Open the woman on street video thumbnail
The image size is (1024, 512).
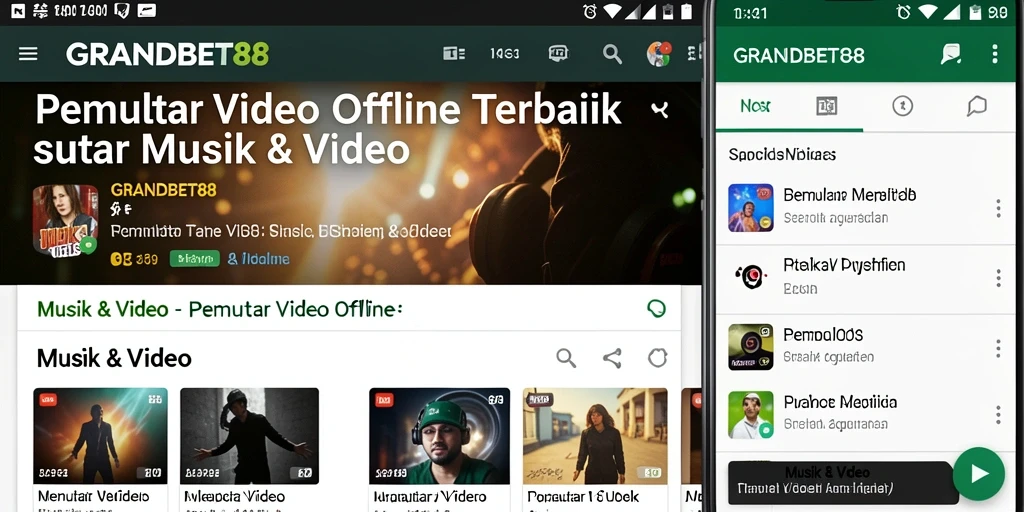tap(595, 436)
